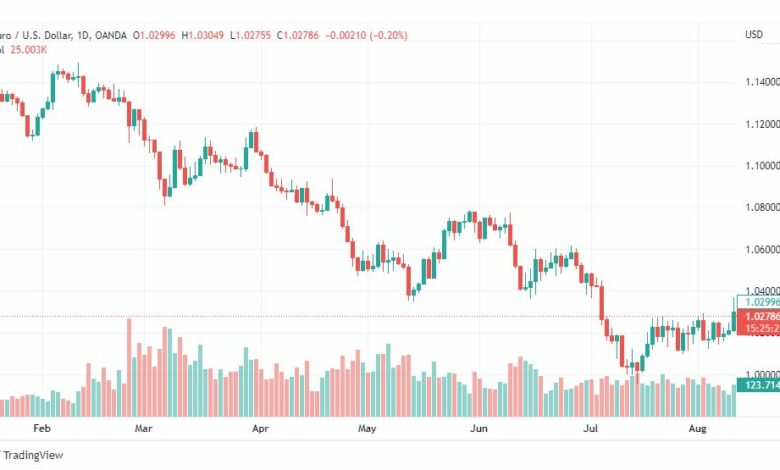
Task: Open the USD currency selector on price axis
Action: pyautogui.click(x=754, y=34)
